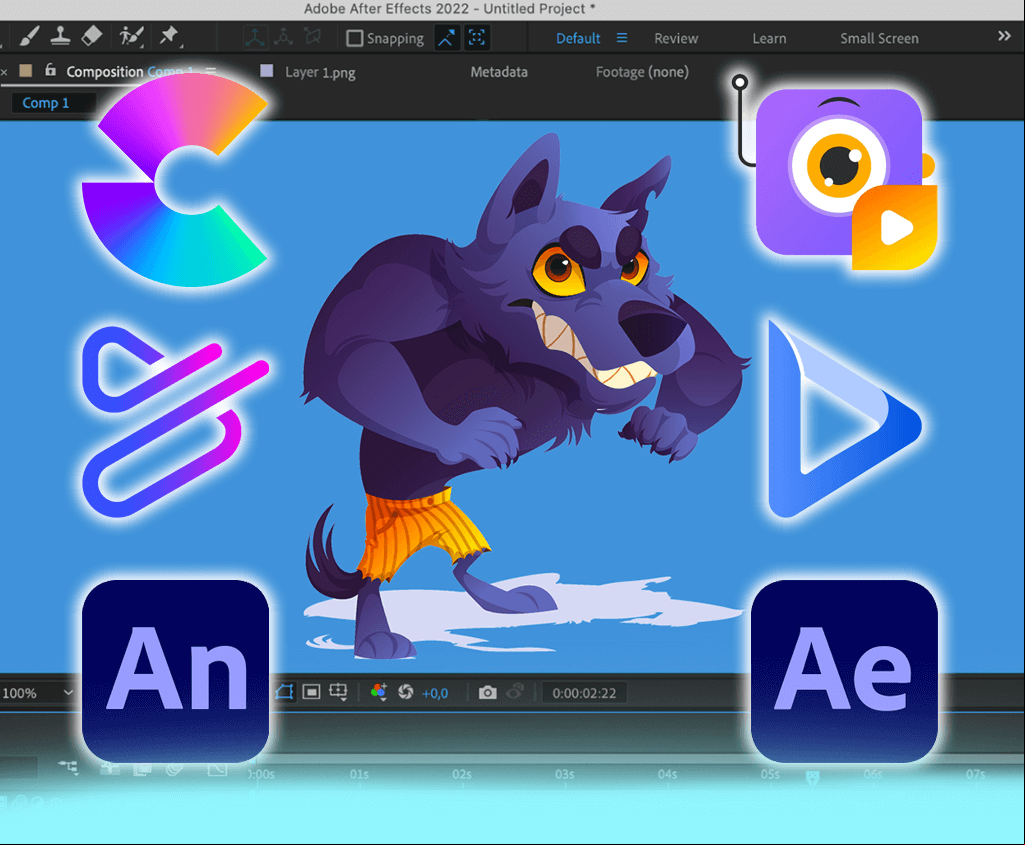This screenshot has width=1025, height=845.
Task: Click the 0:00:02:22 timecode
Action: 584,693
